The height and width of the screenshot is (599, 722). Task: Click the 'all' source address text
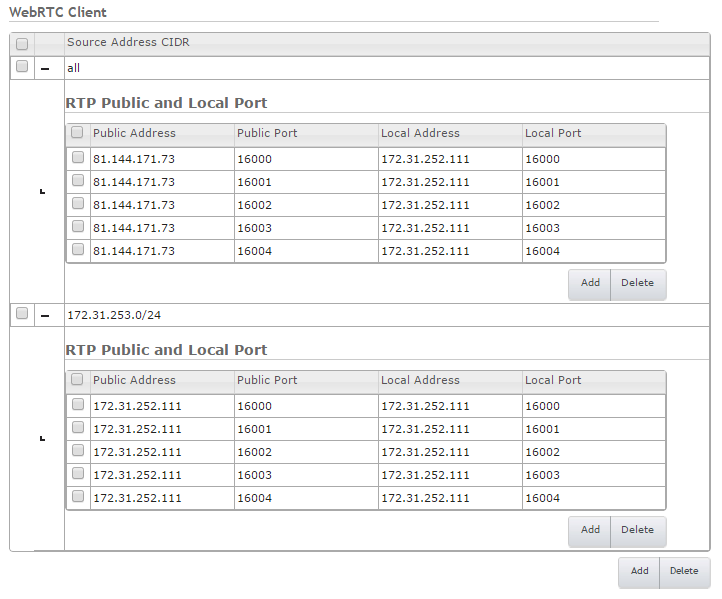[x=74, y=68]
